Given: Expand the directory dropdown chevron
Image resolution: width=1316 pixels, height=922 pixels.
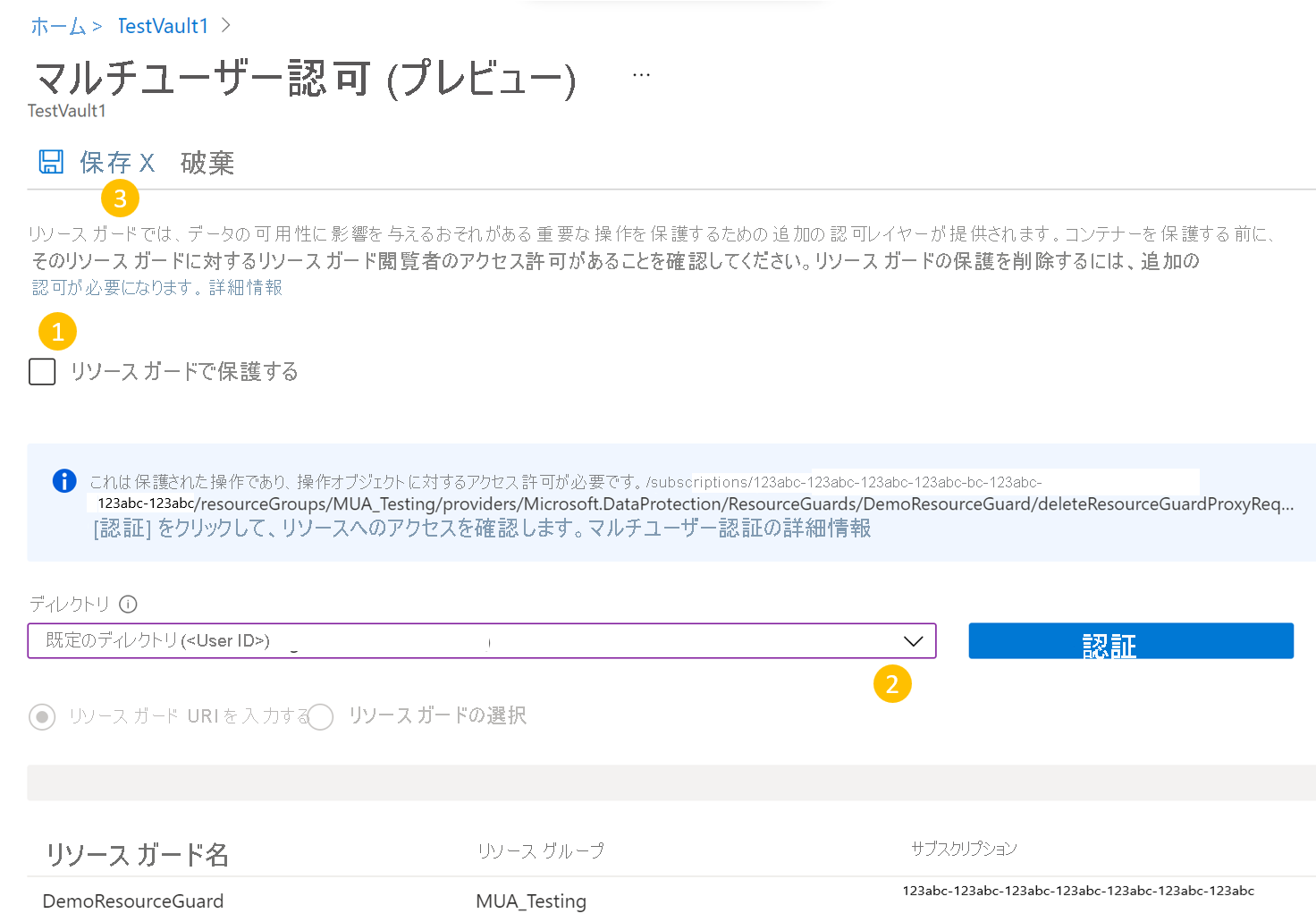Looking at the screenshot, I should (913, 640).
